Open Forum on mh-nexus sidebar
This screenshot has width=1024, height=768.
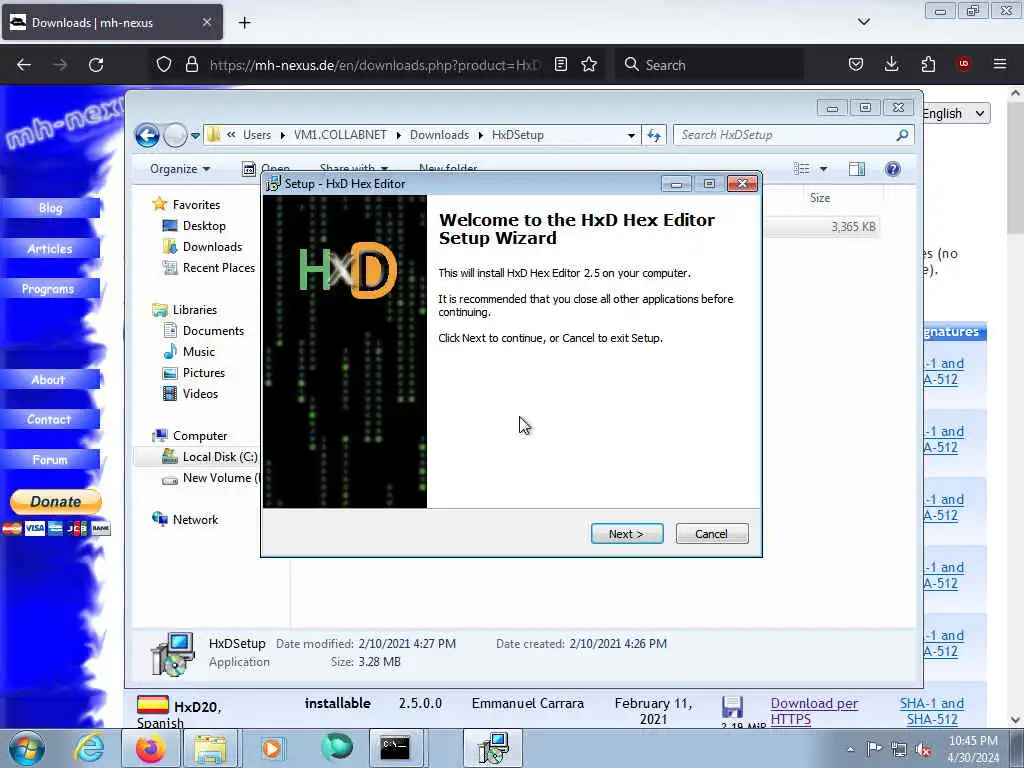point(50,460)
